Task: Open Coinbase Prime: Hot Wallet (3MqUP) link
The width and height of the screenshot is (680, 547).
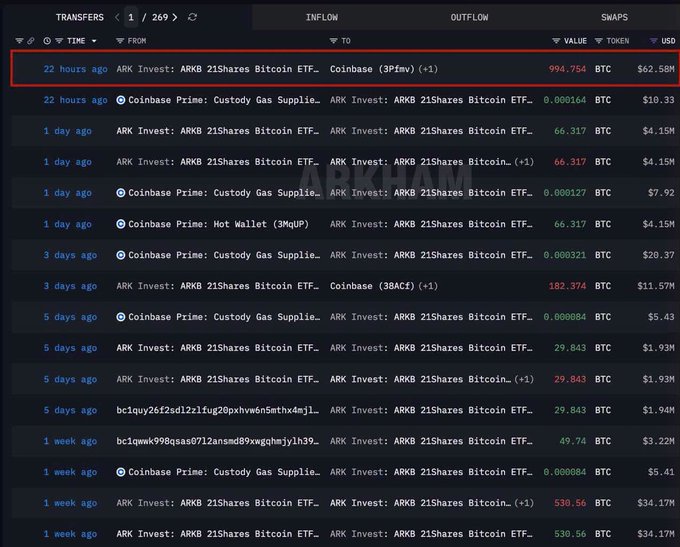Action: pyautogui.click(x=218, y=224)
